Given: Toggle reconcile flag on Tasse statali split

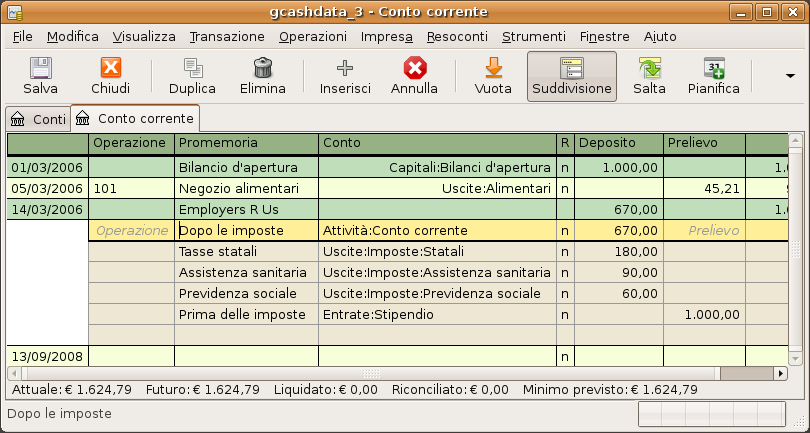Looking at the screenshot, I should (x=565, y=252).
